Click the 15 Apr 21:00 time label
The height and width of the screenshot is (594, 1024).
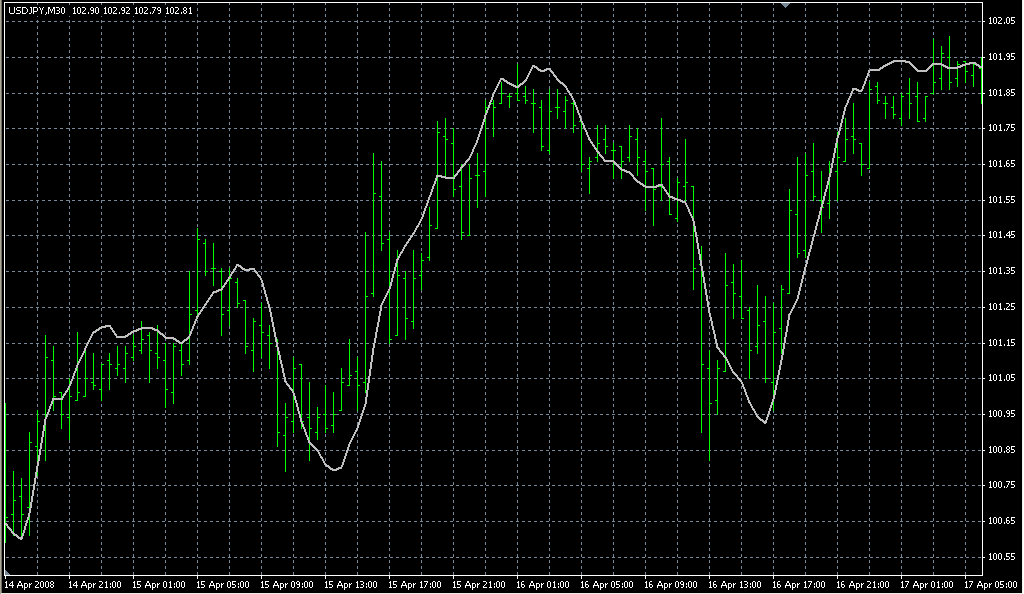(x=480, y=583)
